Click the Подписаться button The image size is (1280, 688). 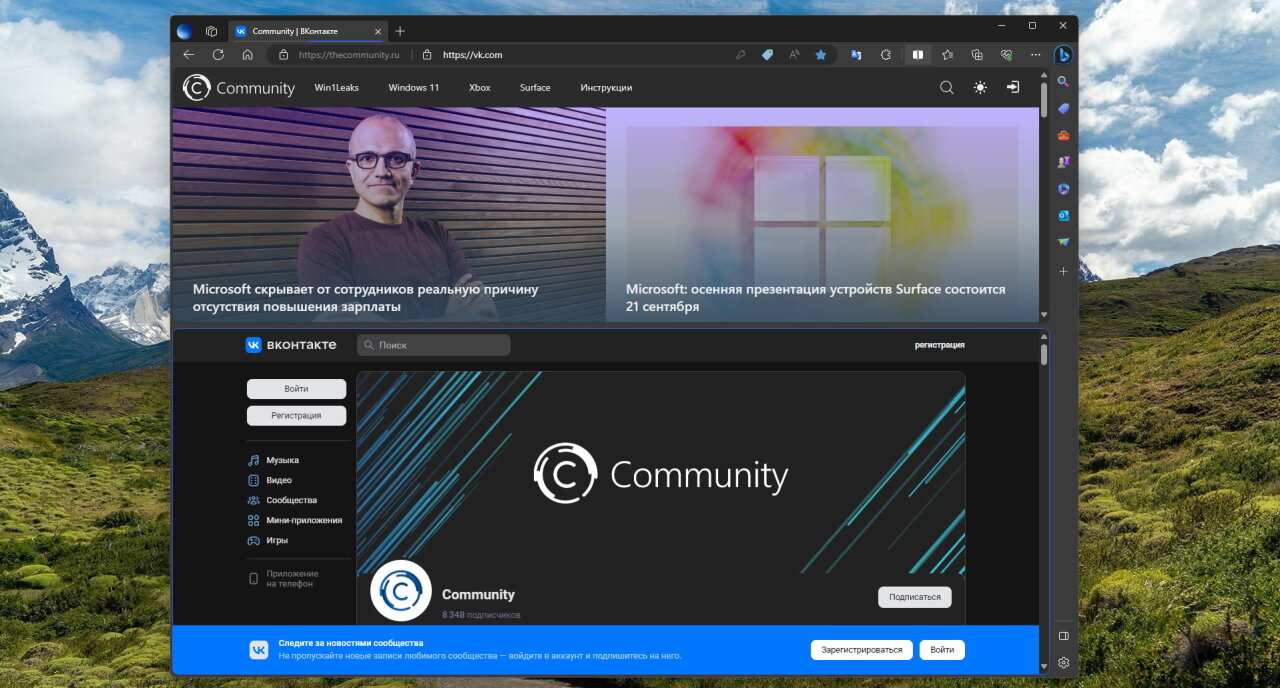pyautogui.click(x=915, y=597)
